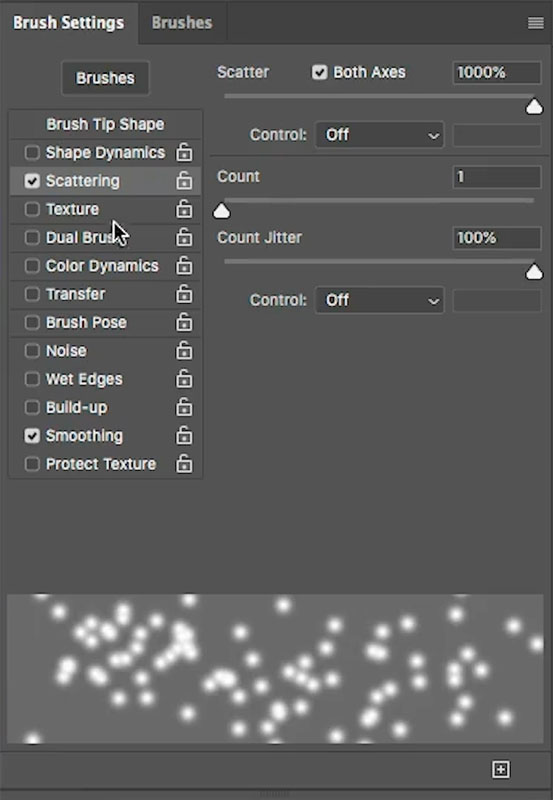Screen dimensions: 553x800
Task: Click the Scatter percentage input field
Action: pyautogui.click(x=496, y=72)
